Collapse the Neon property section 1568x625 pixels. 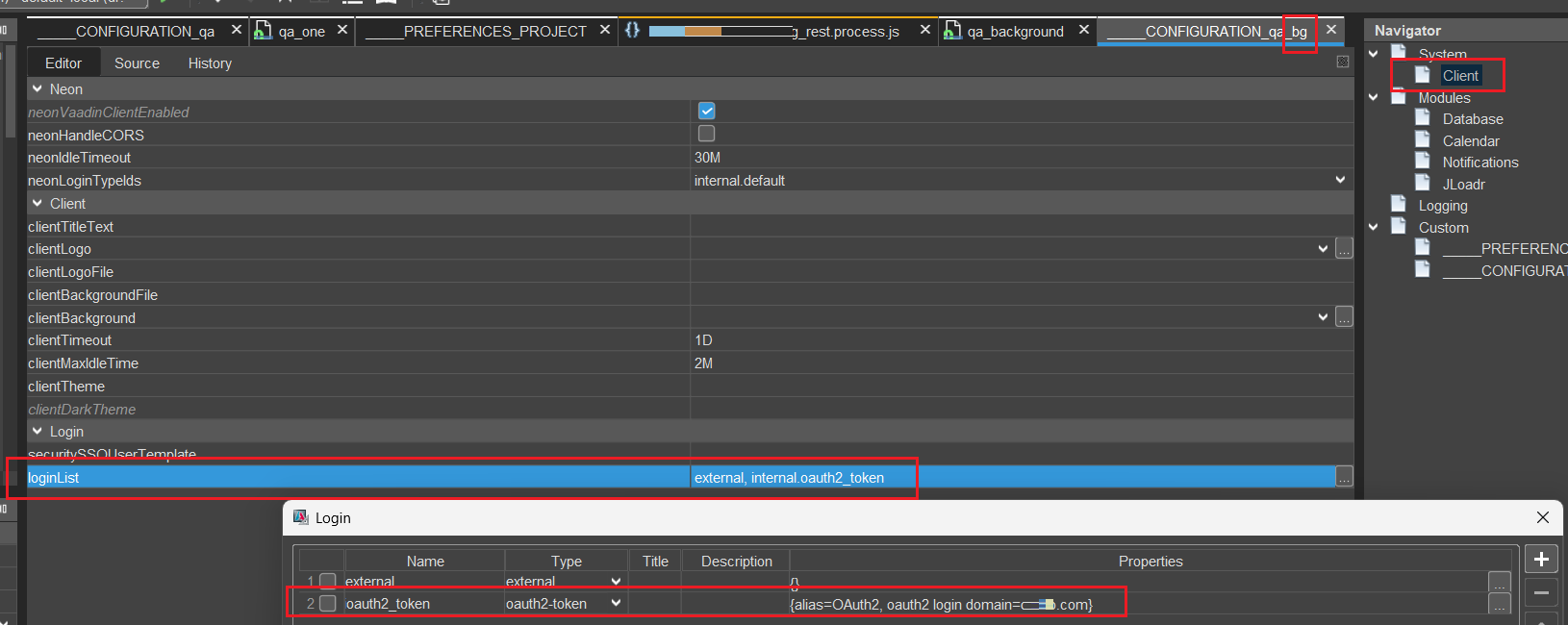[x=38, y=88]
